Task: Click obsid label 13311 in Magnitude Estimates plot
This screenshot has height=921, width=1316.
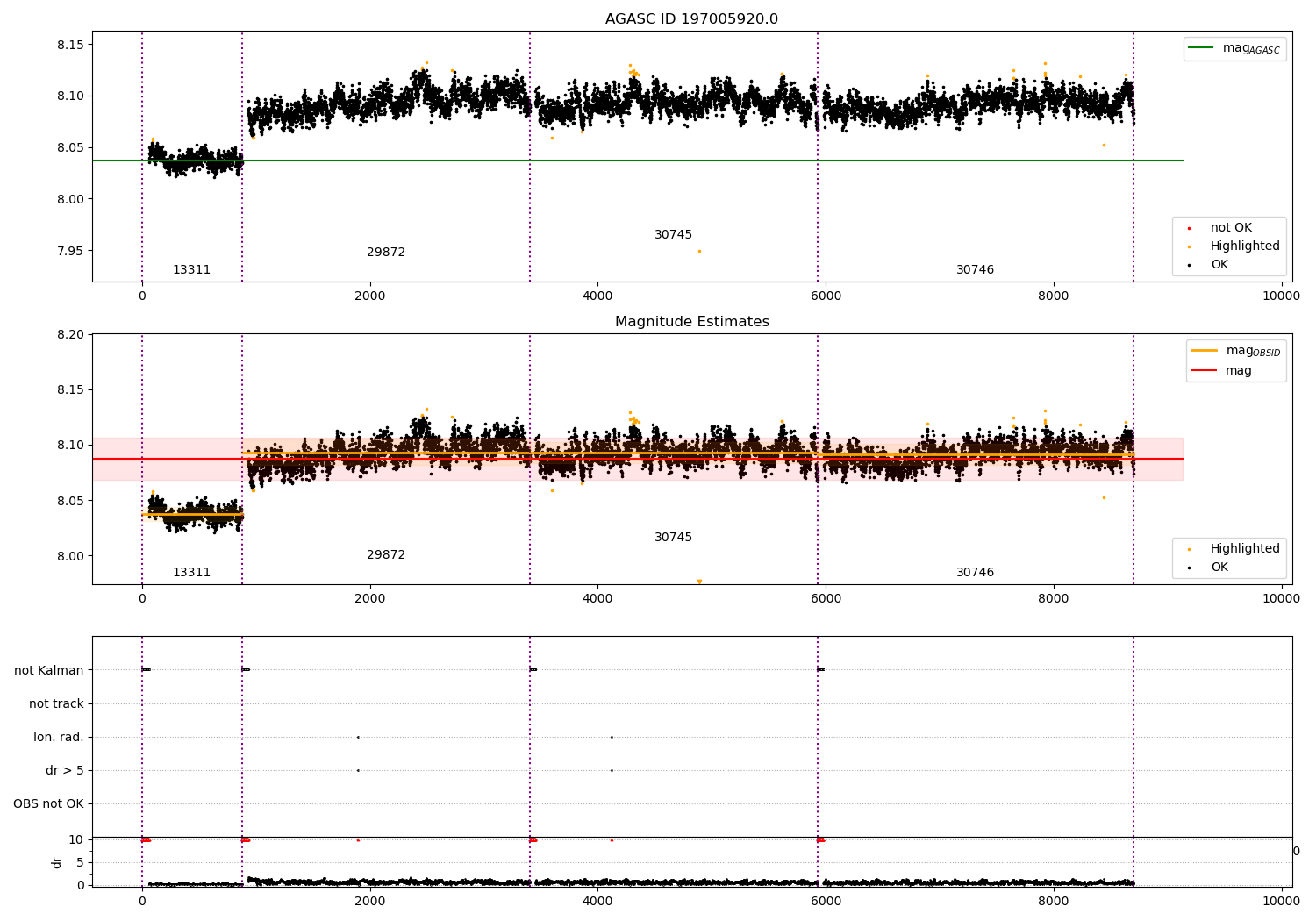Action: [x=191, y=573]
